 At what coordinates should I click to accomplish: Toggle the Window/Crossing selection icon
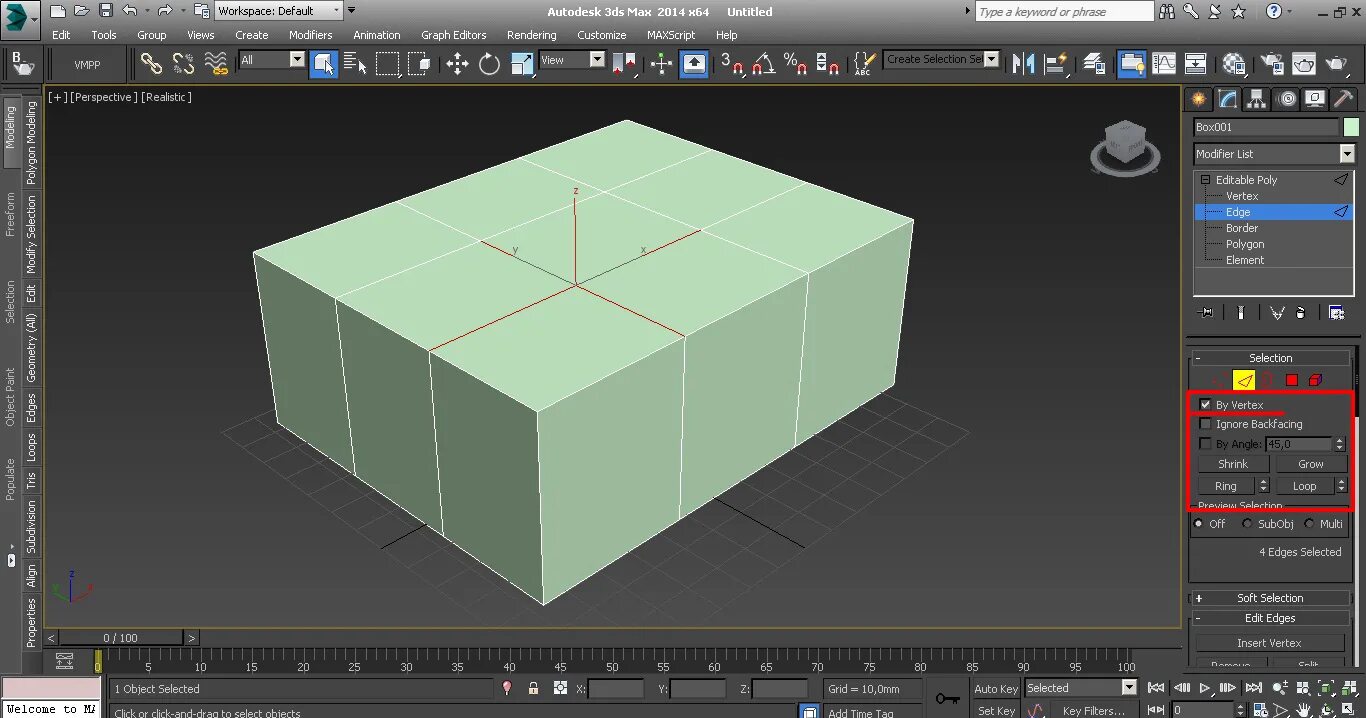click(x=420, y=64)
